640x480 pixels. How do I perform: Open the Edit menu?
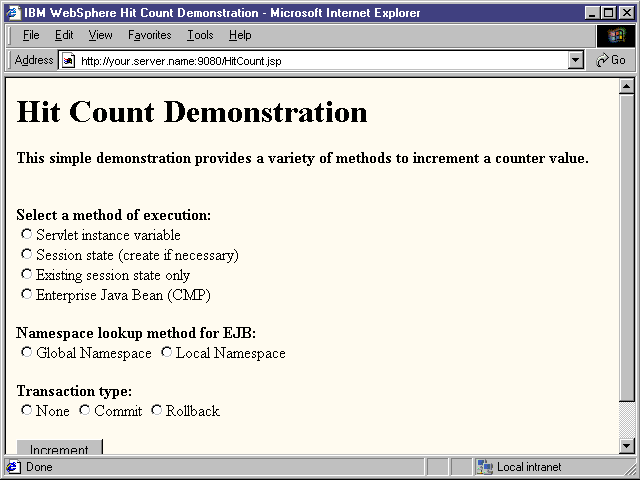64,35
